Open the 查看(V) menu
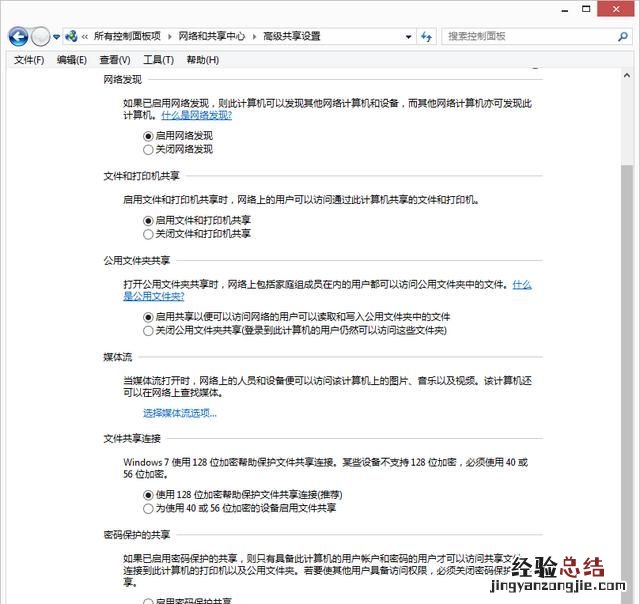Image resolution: width=640 pixels, height=604 pixels. coord(115,60)
